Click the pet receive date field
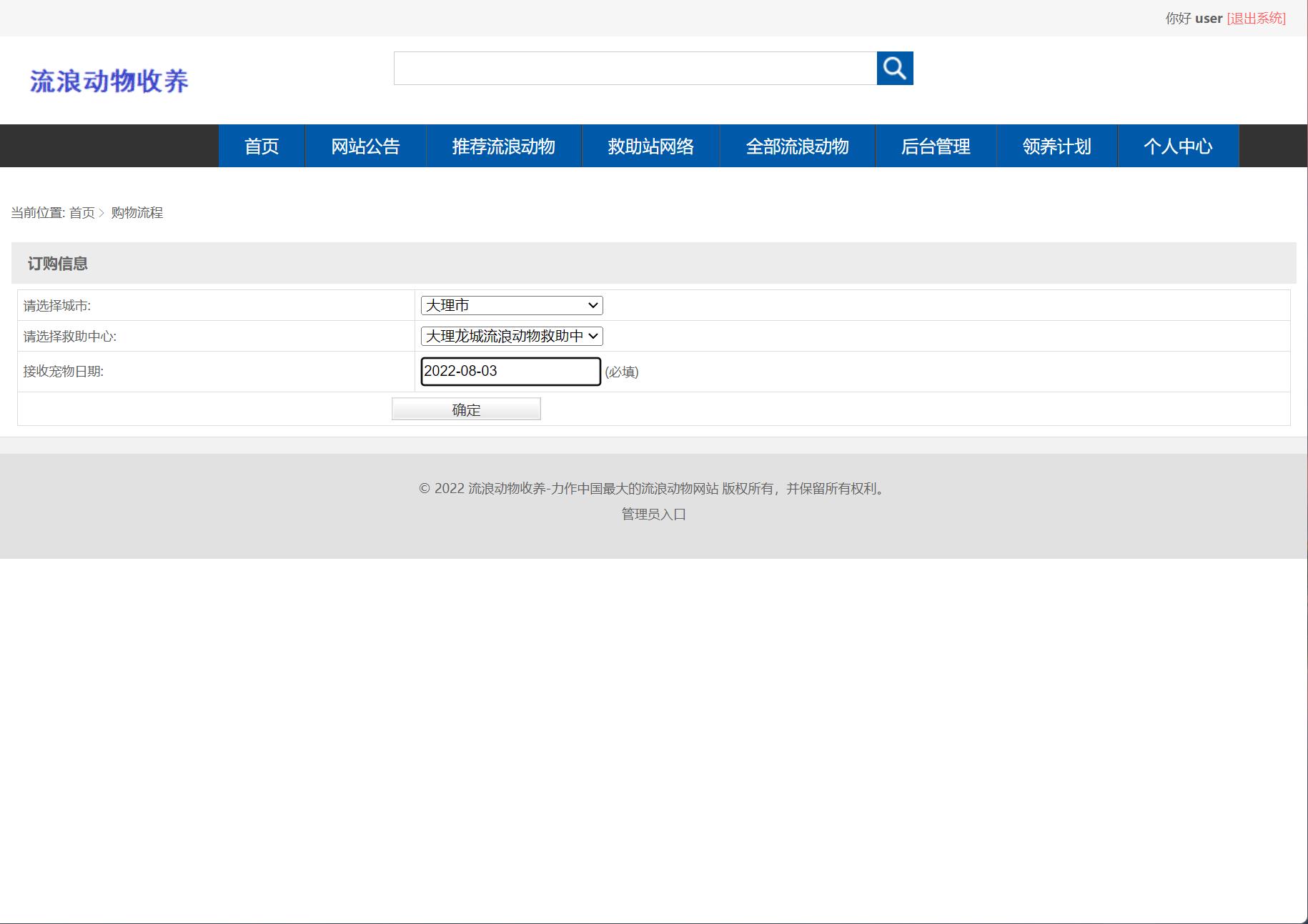The height and width of the screenshot is (924, 1308). pyautogui.click(x=510, y=371)
